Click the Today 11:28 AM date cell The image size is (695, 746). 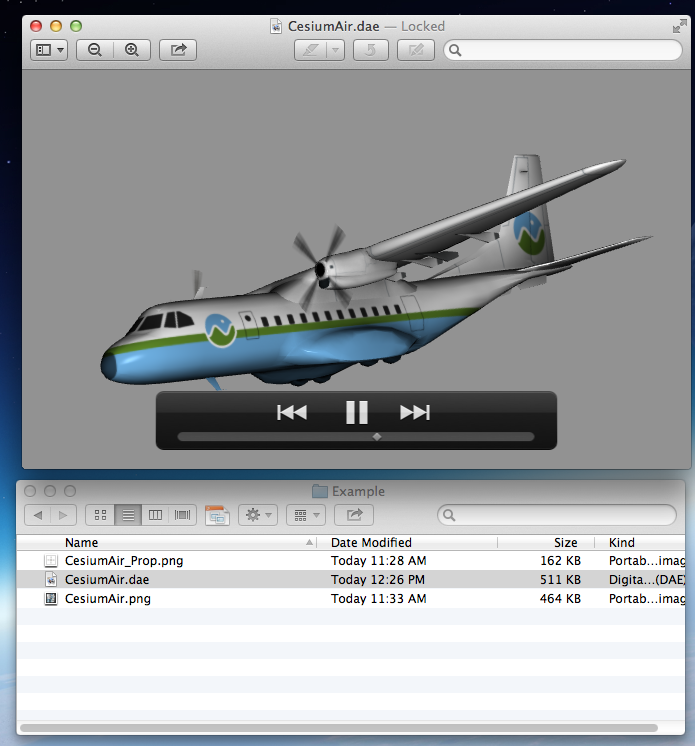click(x=379, y=560)
